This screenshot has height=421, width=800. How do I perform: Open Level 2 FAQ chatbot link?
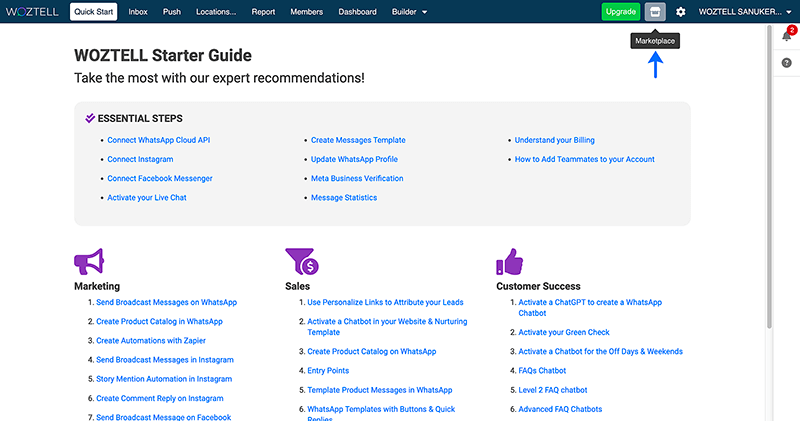pyautogui.click(x=553, y=390)
